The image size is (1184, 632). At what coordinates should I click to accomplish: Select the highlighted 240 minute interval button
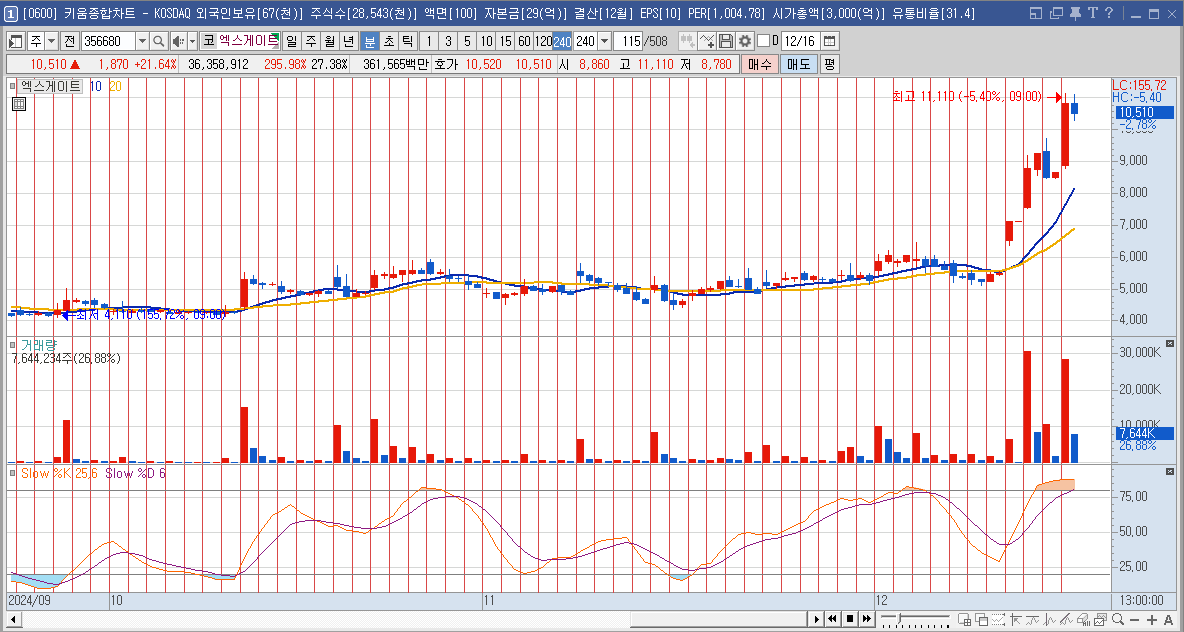click(562, 41)
